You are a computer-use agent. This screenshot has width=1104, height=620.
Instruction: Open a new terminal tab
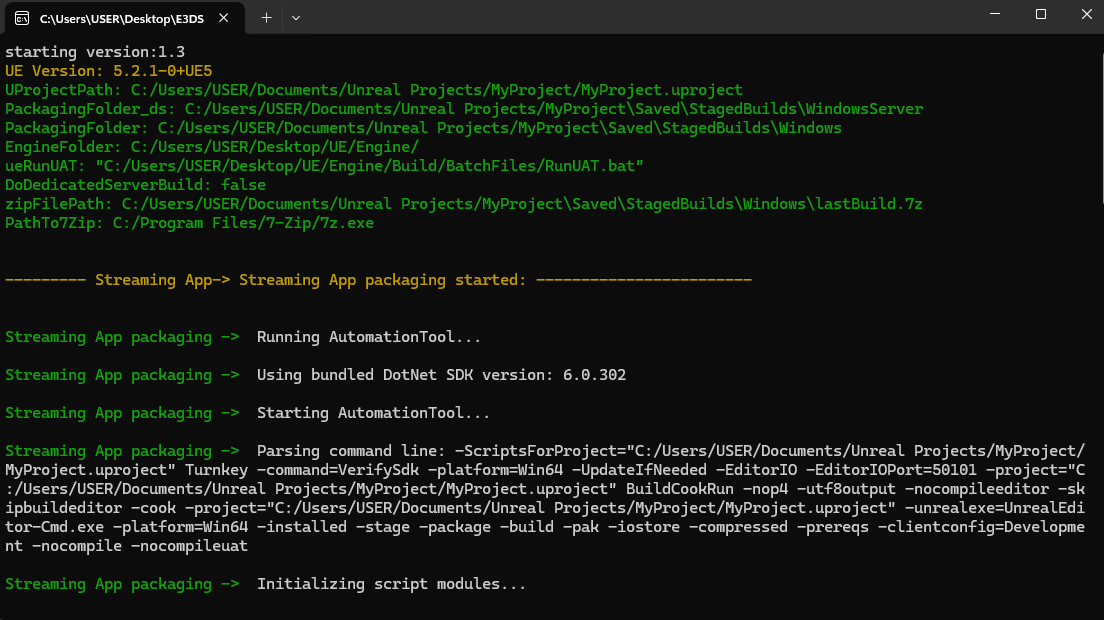[x=266, y=18]
